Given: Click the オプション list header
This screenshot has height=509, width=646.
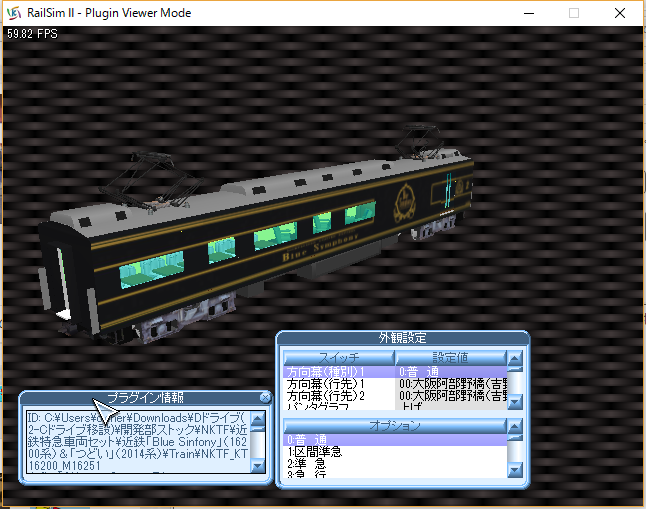Looking at the screenshot, I should (x=395, y=426).
